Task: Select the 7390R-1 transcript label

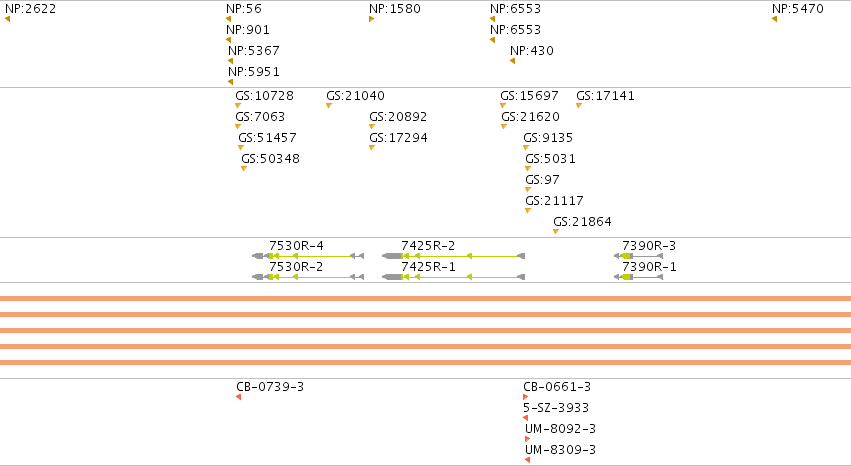Action: click(x=649, y=267)
